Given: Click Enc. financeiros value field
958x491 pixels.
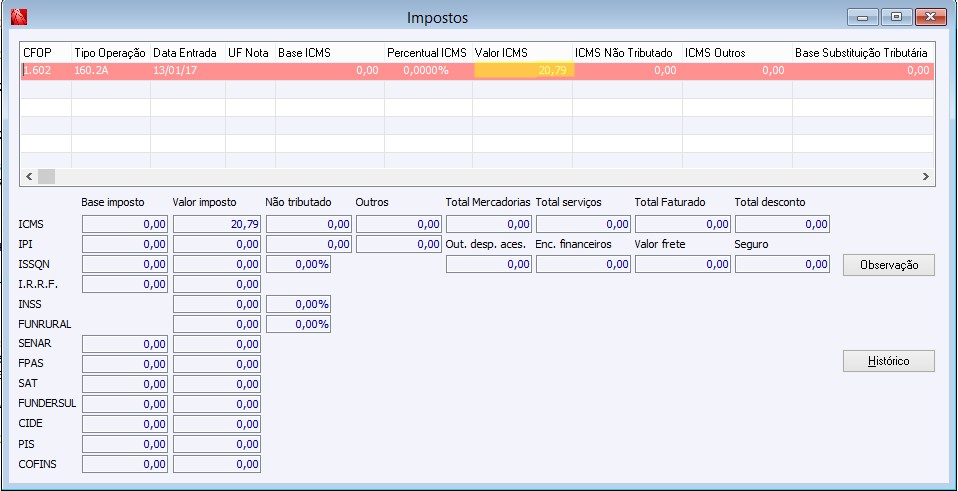Looking at the screenshot, I should [583, 264].
